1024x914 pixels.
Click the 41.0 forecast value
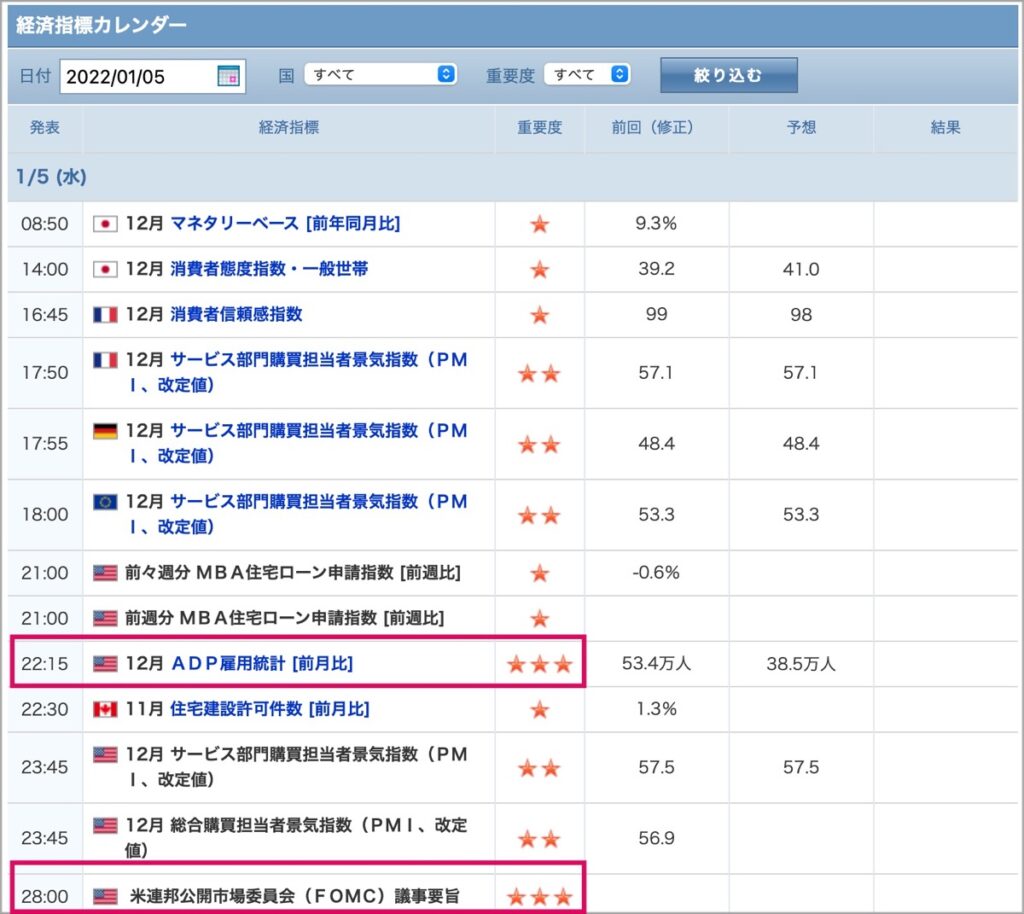(801, 269)
